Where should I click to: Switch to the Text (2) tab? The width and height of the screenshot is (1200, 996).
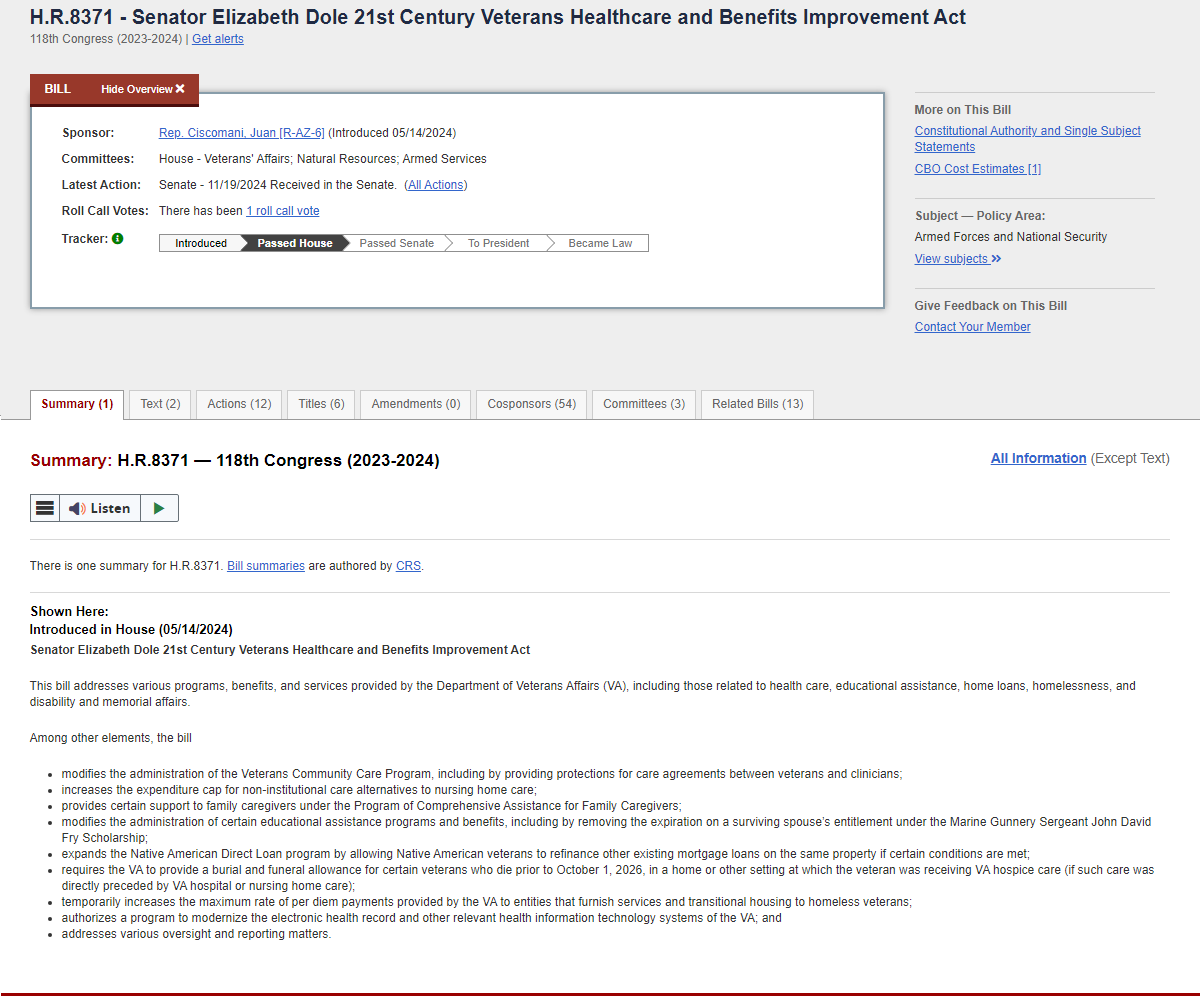click(160, 404)
